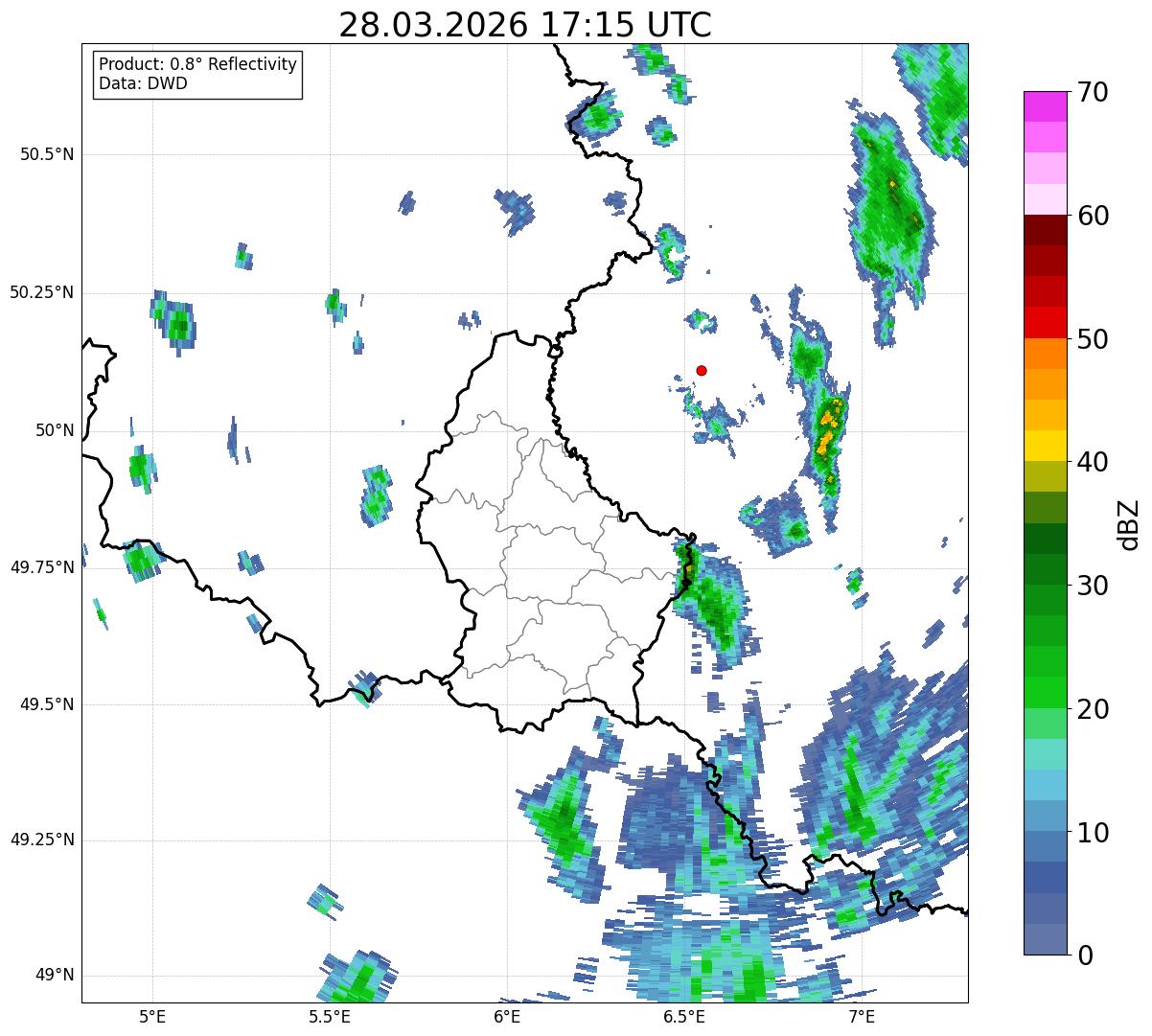
Task: Click the 50°N latitude label
Action: pos(55,430)
